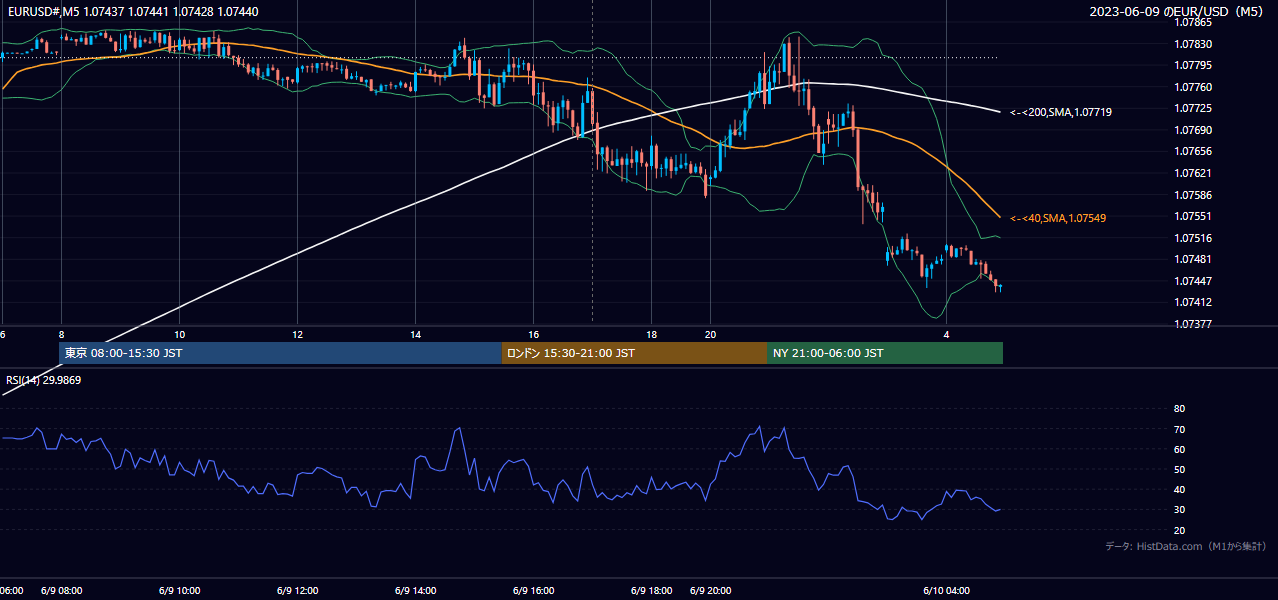Click price axis value 1.07830
The width and height of the screenshot is (1278, 600).
pyautogui.click(x=1193, y=44)
